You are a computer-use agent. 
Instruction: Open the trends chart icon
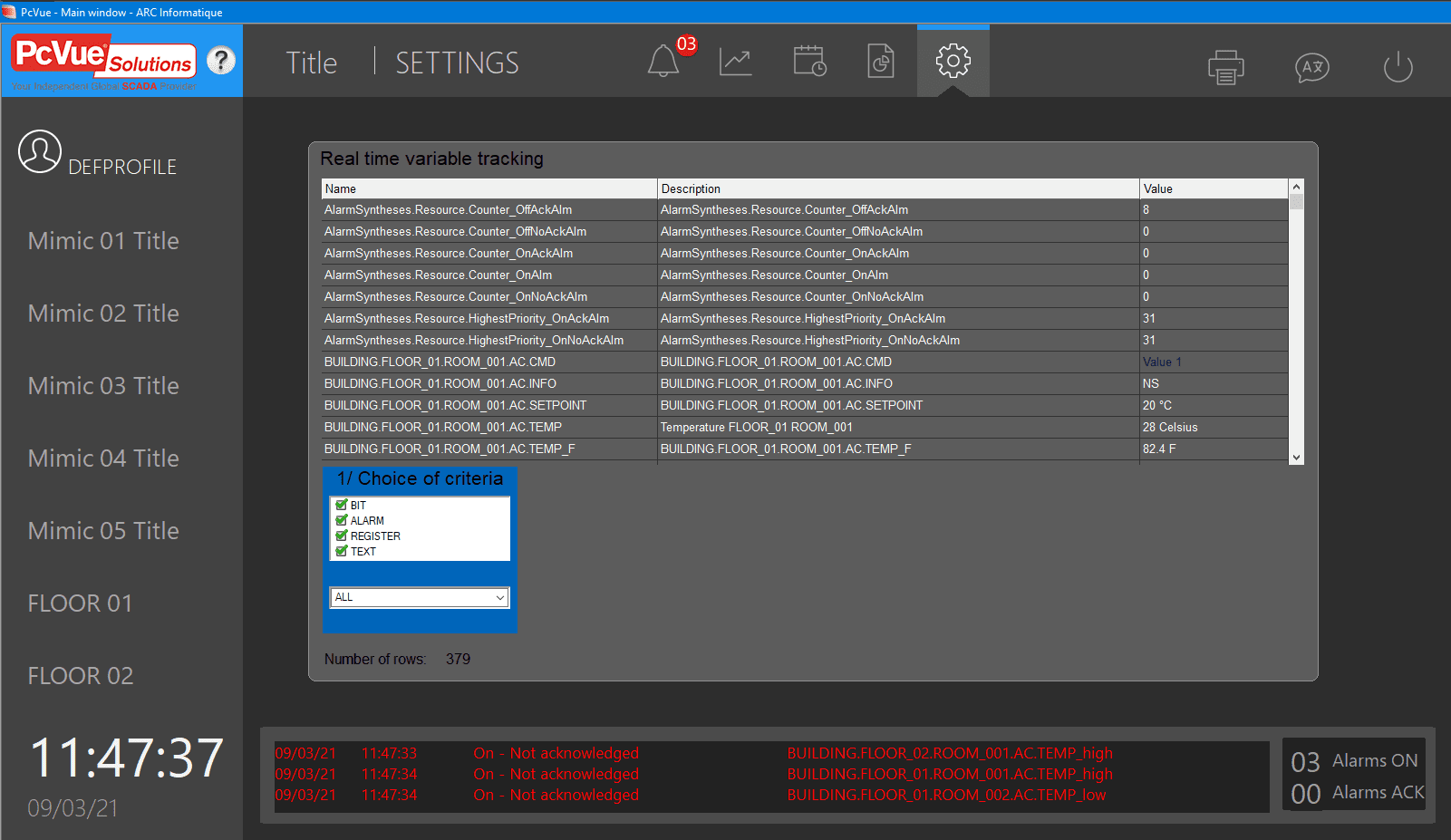click(x=735, y=62)
